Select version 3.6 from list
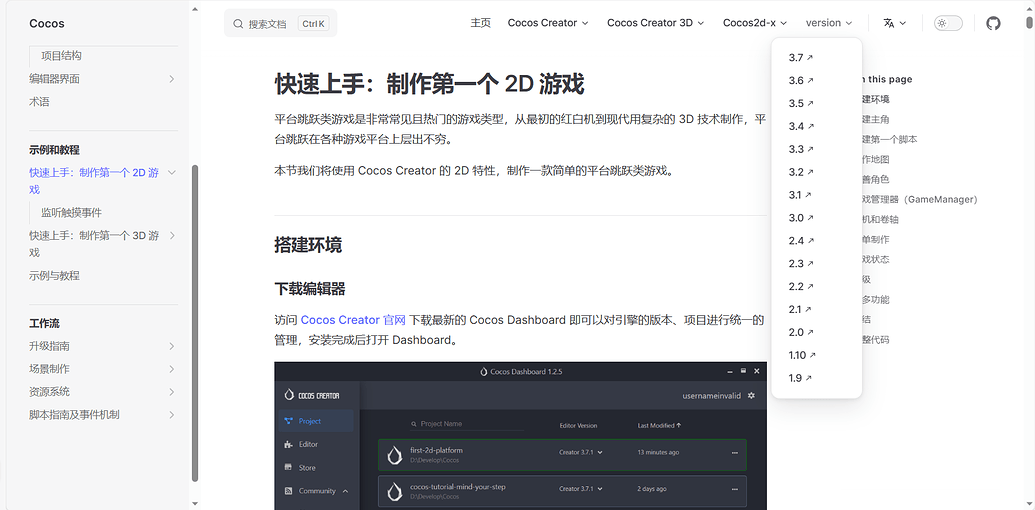 pos(801,80)
